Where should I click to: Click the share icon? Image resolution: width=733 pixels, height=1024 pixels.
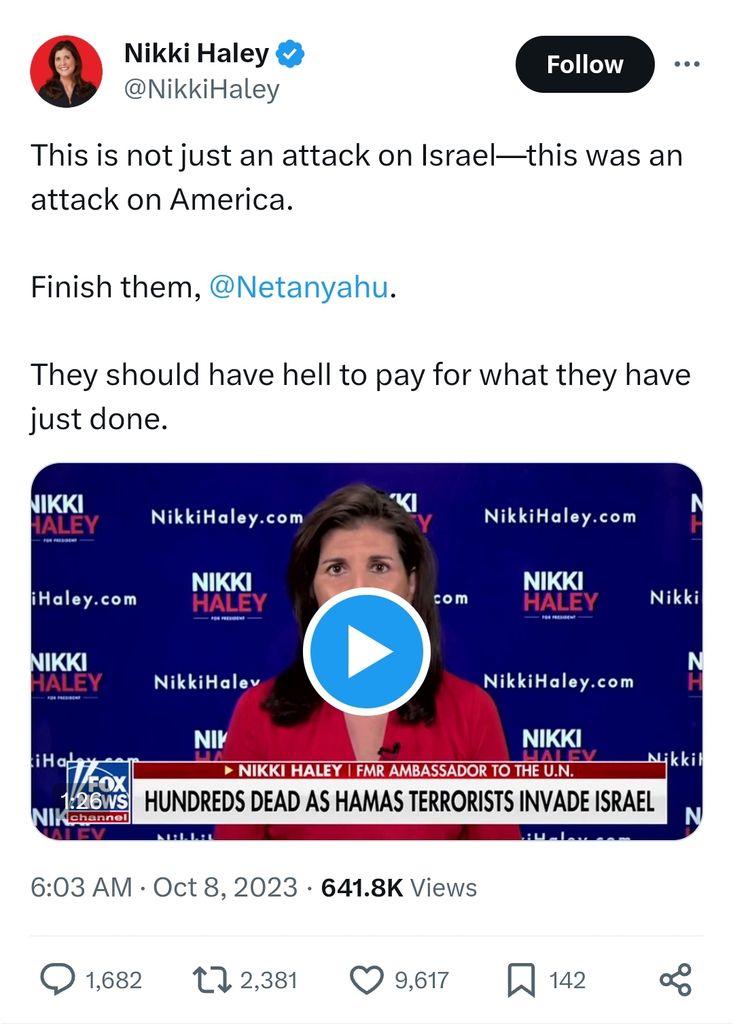pyautogui.click(x=676, y=980)
